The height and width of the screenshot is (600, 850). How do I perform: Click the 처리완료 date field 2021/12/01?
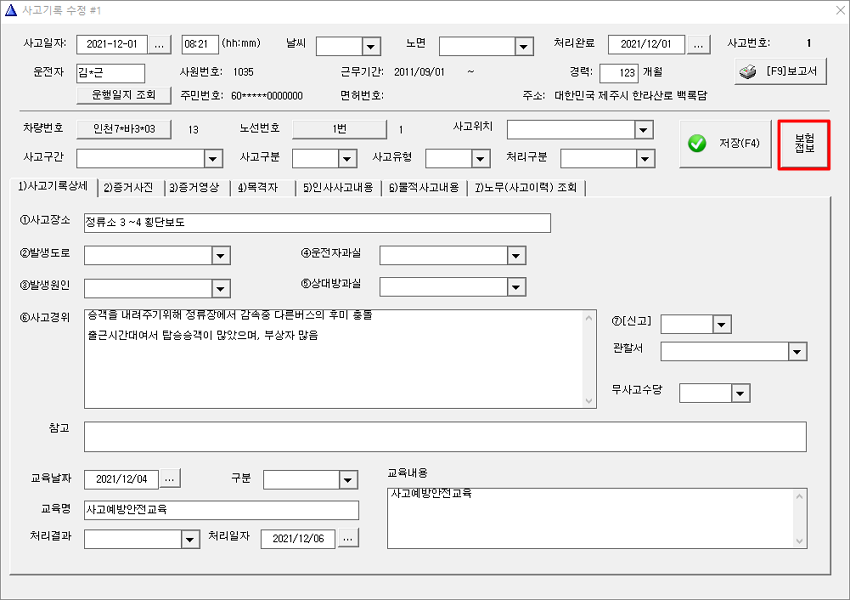(x=646, y=44)
